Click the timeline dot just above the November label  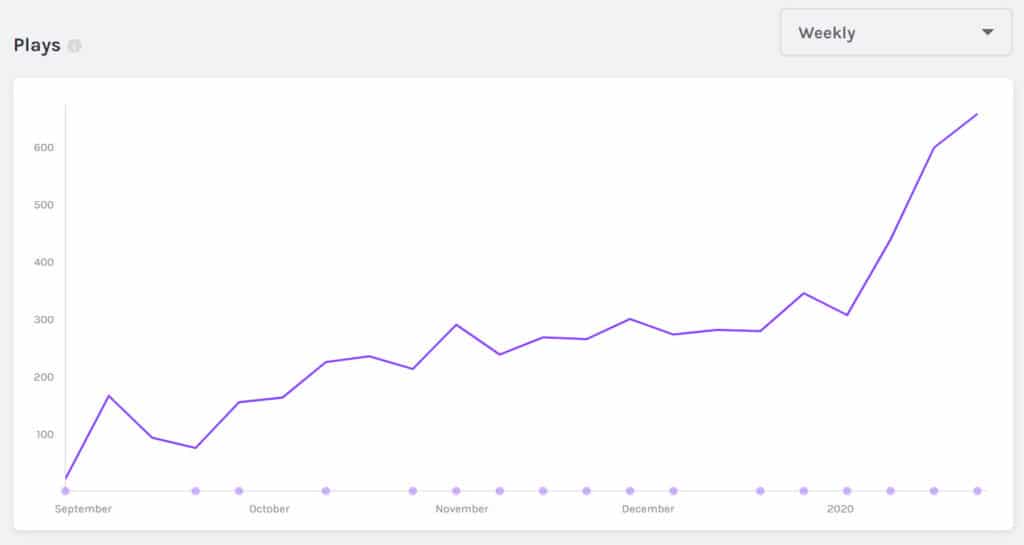coord(456,491)
